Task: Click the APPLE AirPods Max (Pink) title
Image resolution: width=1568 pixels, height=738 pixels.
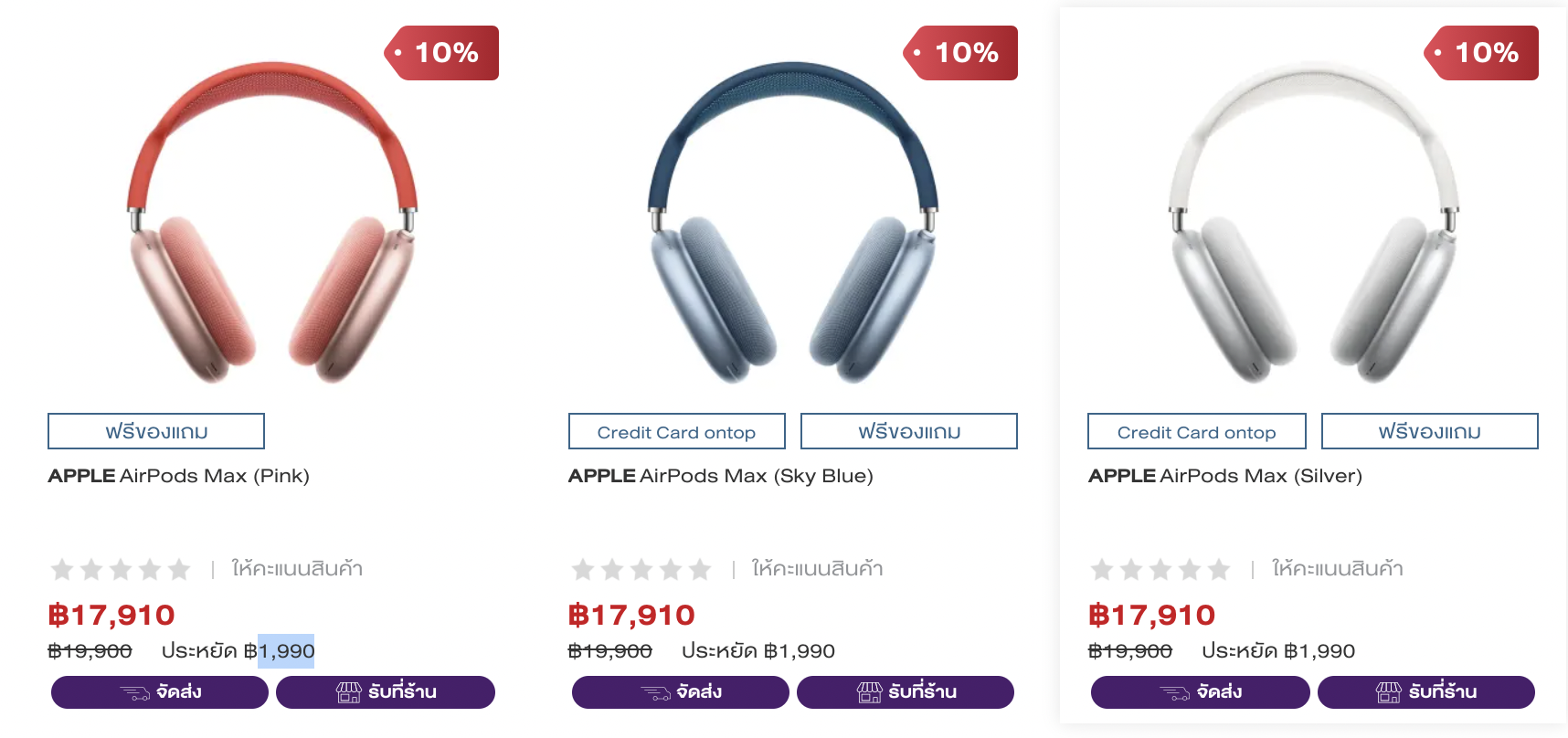Action: coord(179,476)
